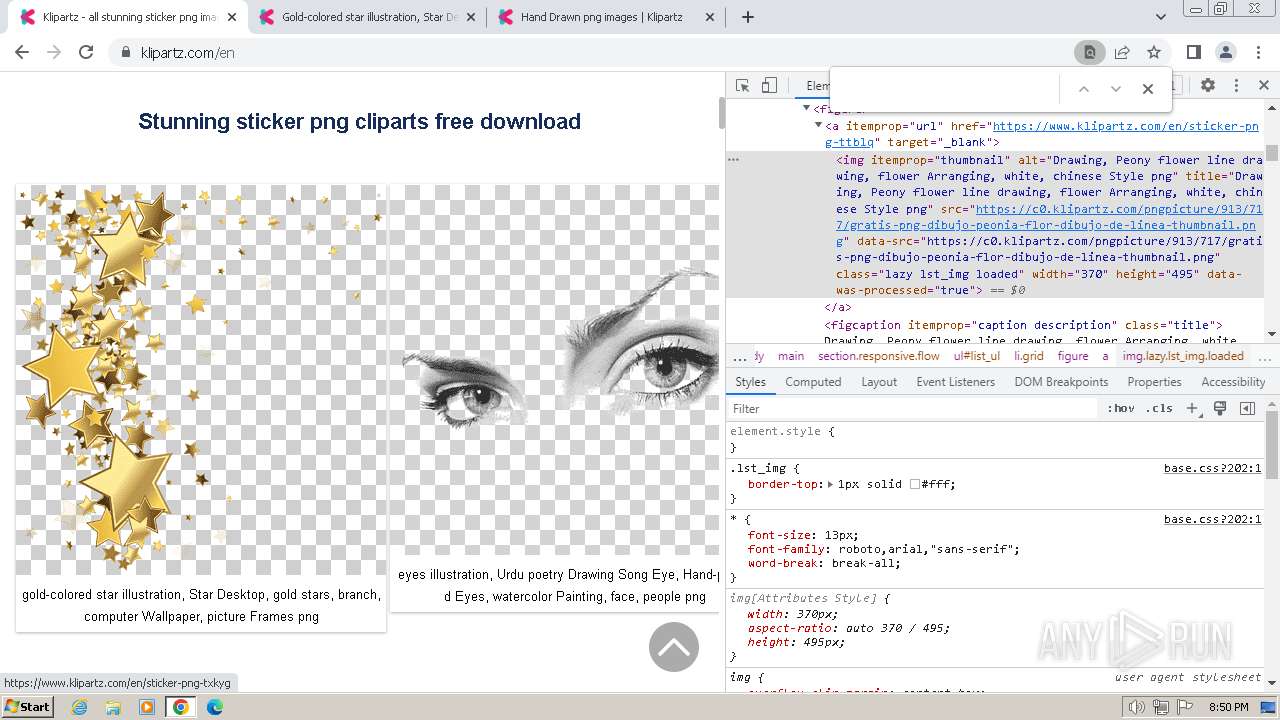Select section.responsive.flow breadcrumb
The height and width of the screenshot is (720, 1280).
(x=879, y=356)
